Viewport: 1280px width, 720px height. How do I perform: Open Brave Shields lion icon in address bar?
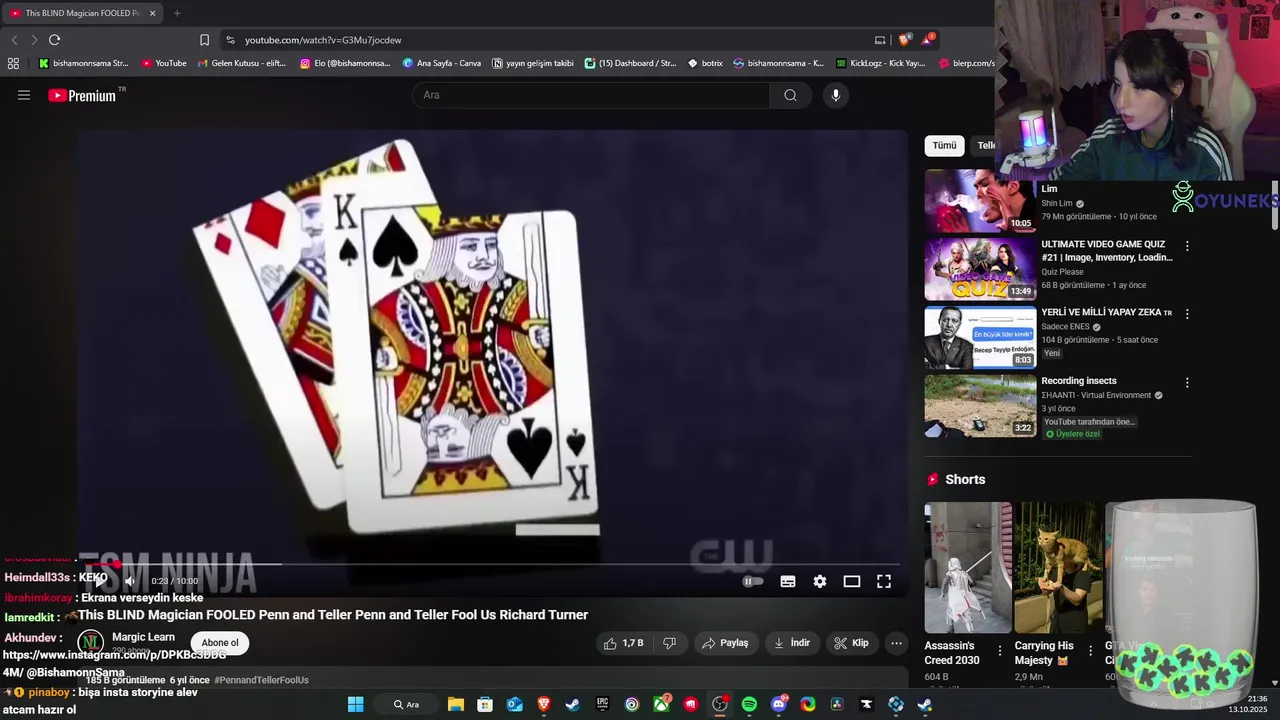[905, 40]
